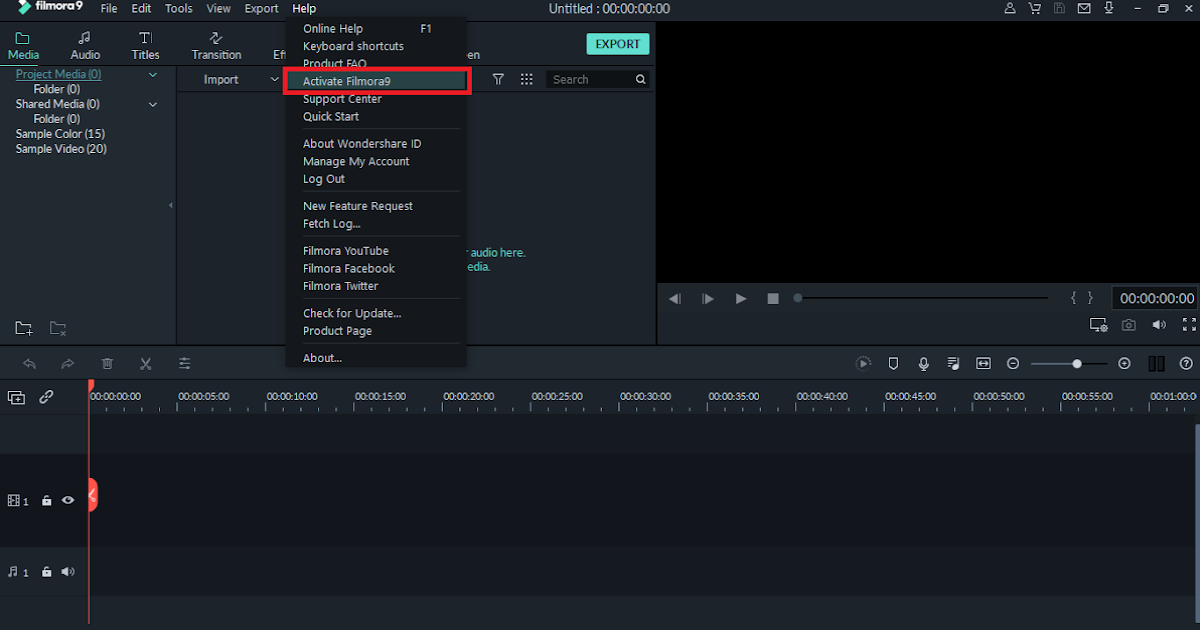
Task: Take a snapshot with the camera icon
Action: point(1129,325)
